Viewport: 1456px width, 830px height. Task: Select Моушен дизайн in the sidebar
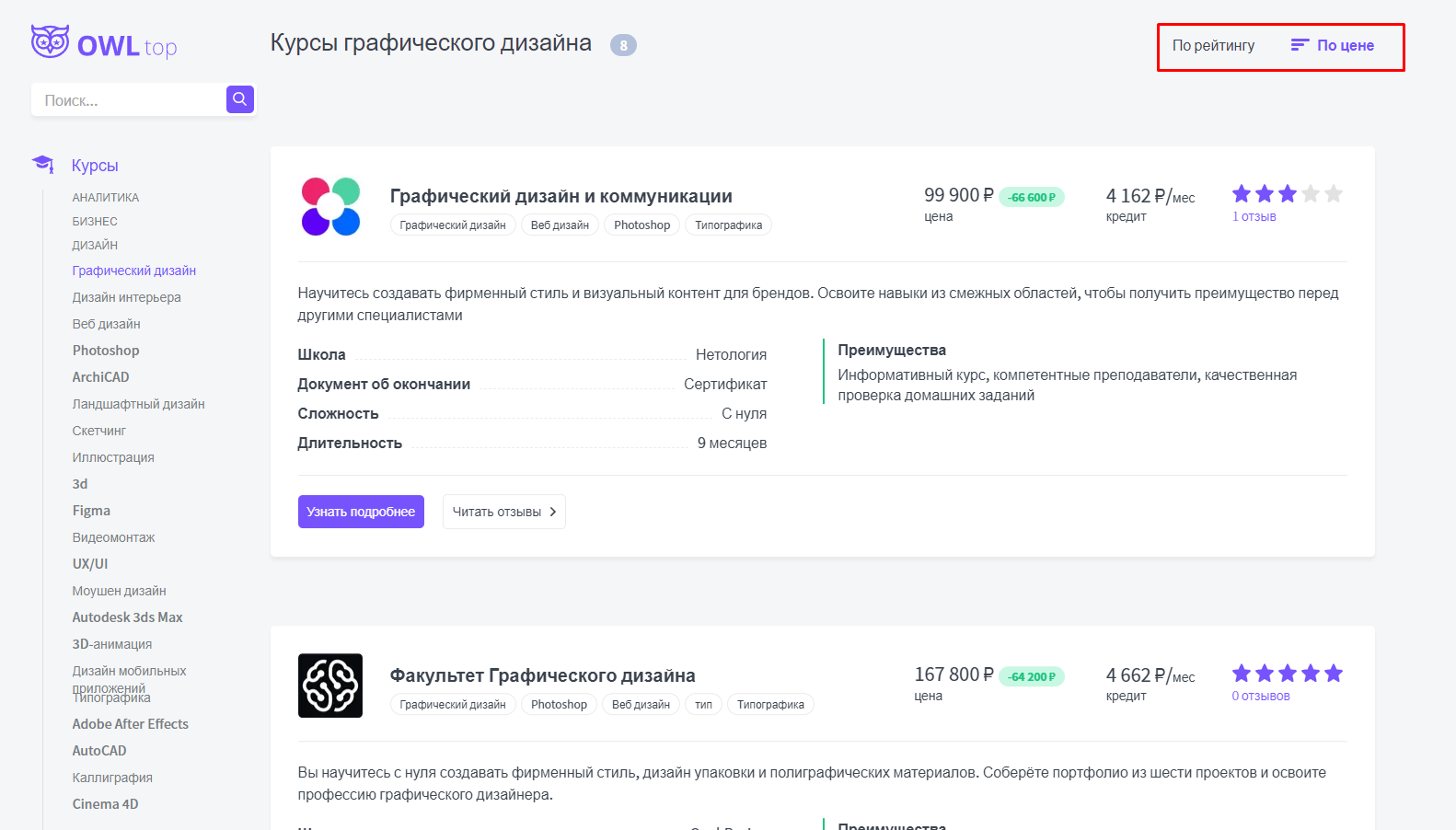click(119, 591)
